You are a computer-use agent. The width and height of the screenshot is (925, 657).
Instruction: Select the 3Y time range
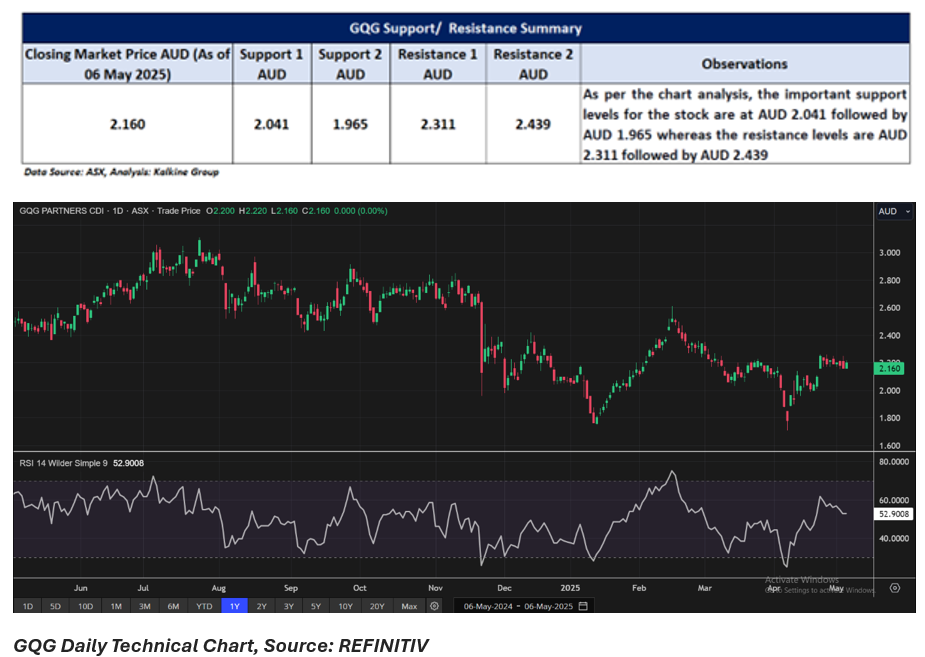click(289, 606)
